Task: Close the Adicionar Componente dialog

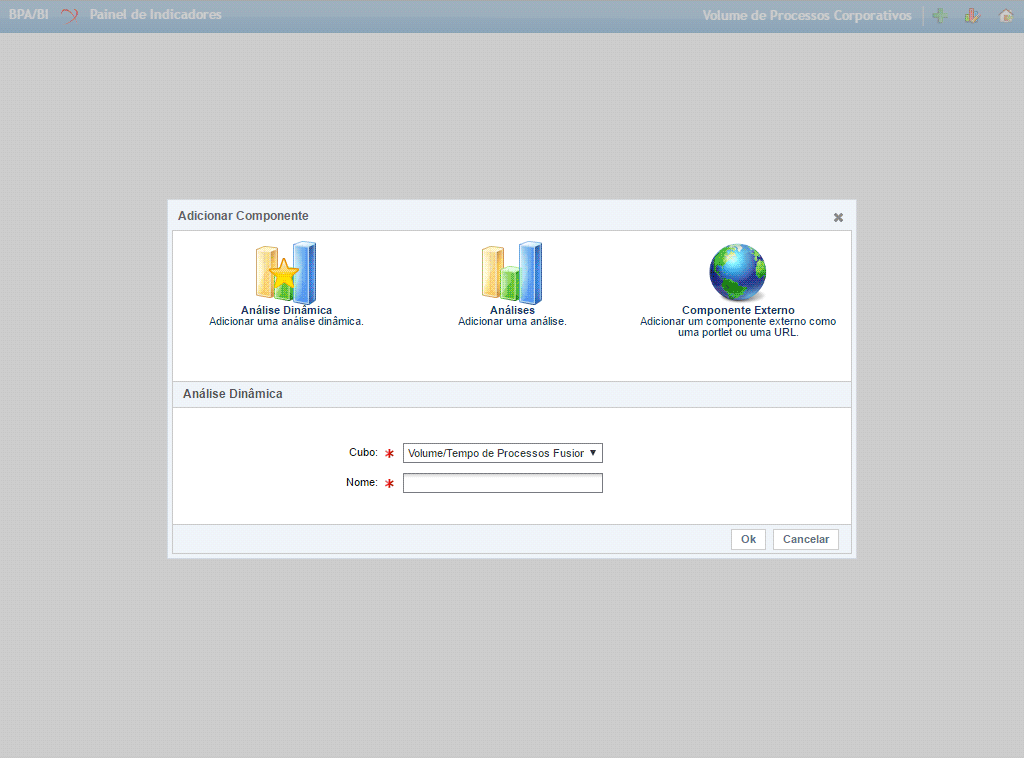Action: (838, 217)
